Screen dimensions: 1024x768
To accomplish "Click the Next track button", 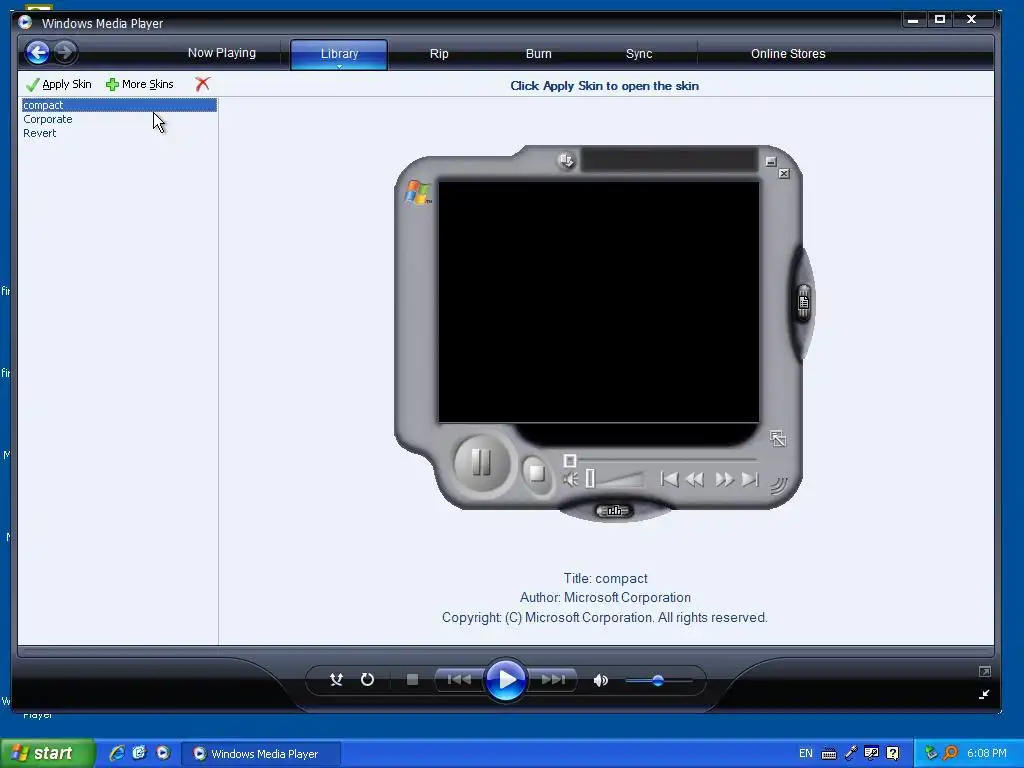I will pyautogui.click(x=552, y=680).
